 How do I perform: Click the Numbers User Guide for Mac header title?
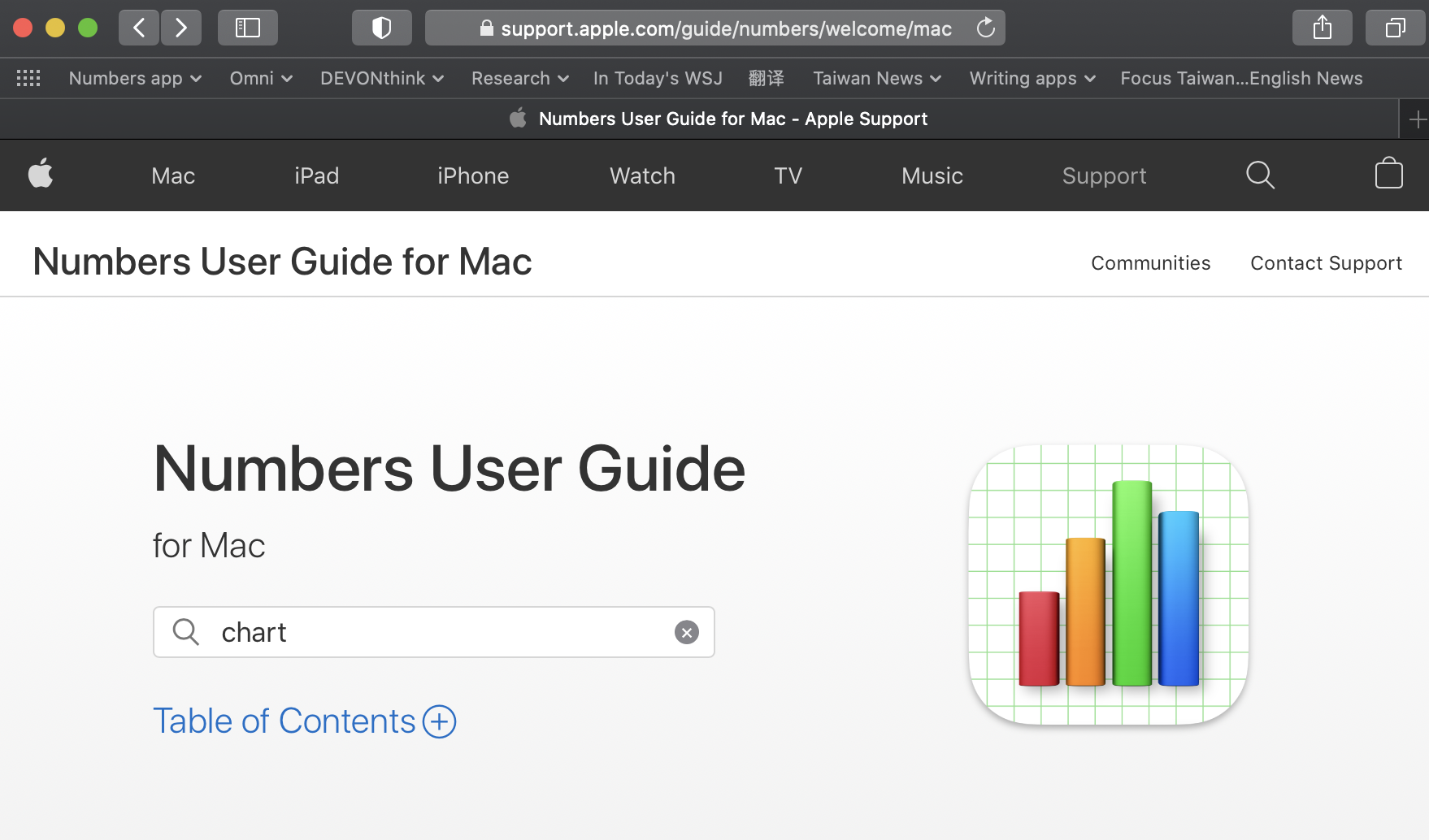click(x=282, y=262)
